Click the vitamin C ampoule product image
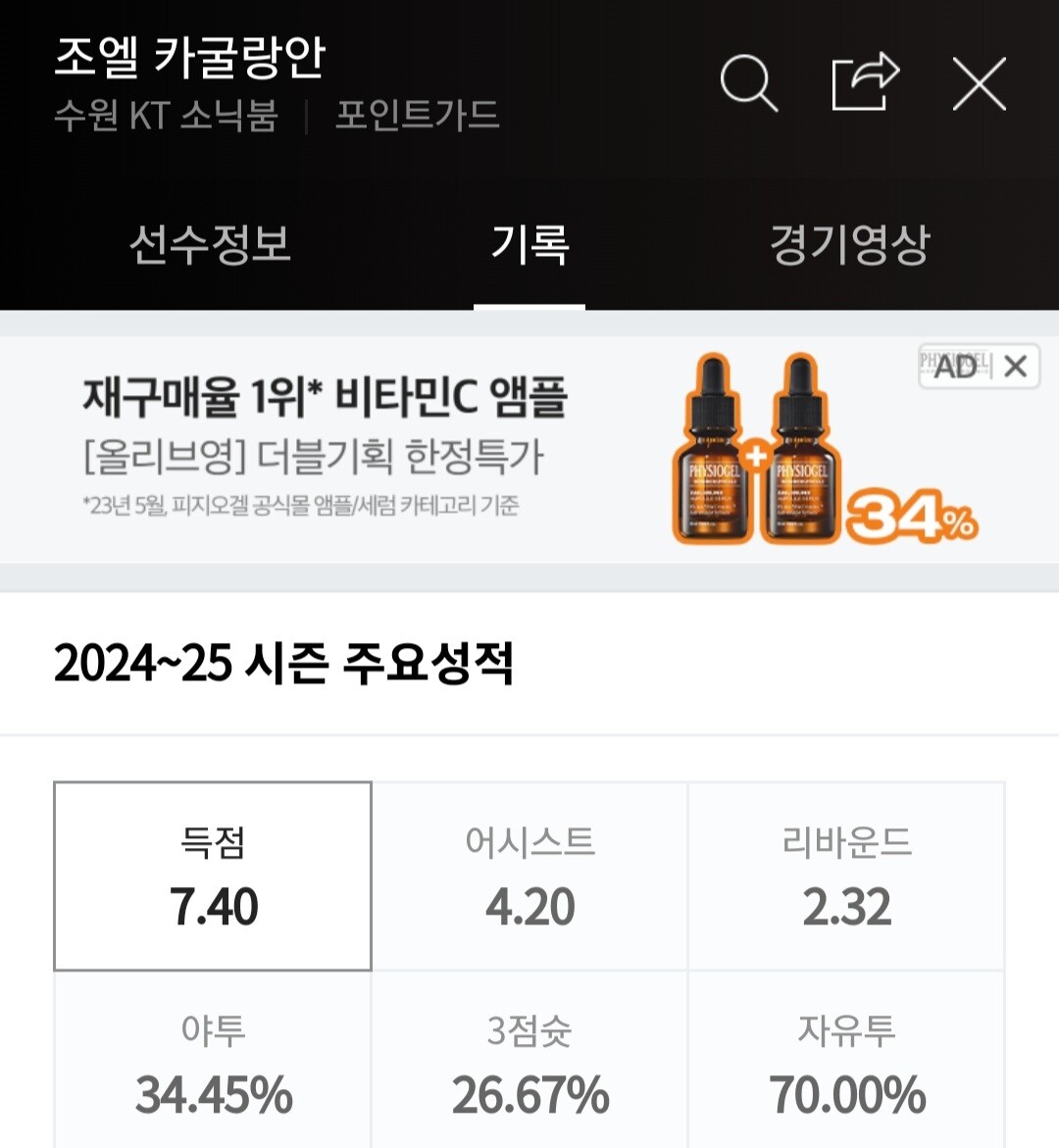The height and width of the screenshot is (1148, 1059). click(x=755, y=453)
